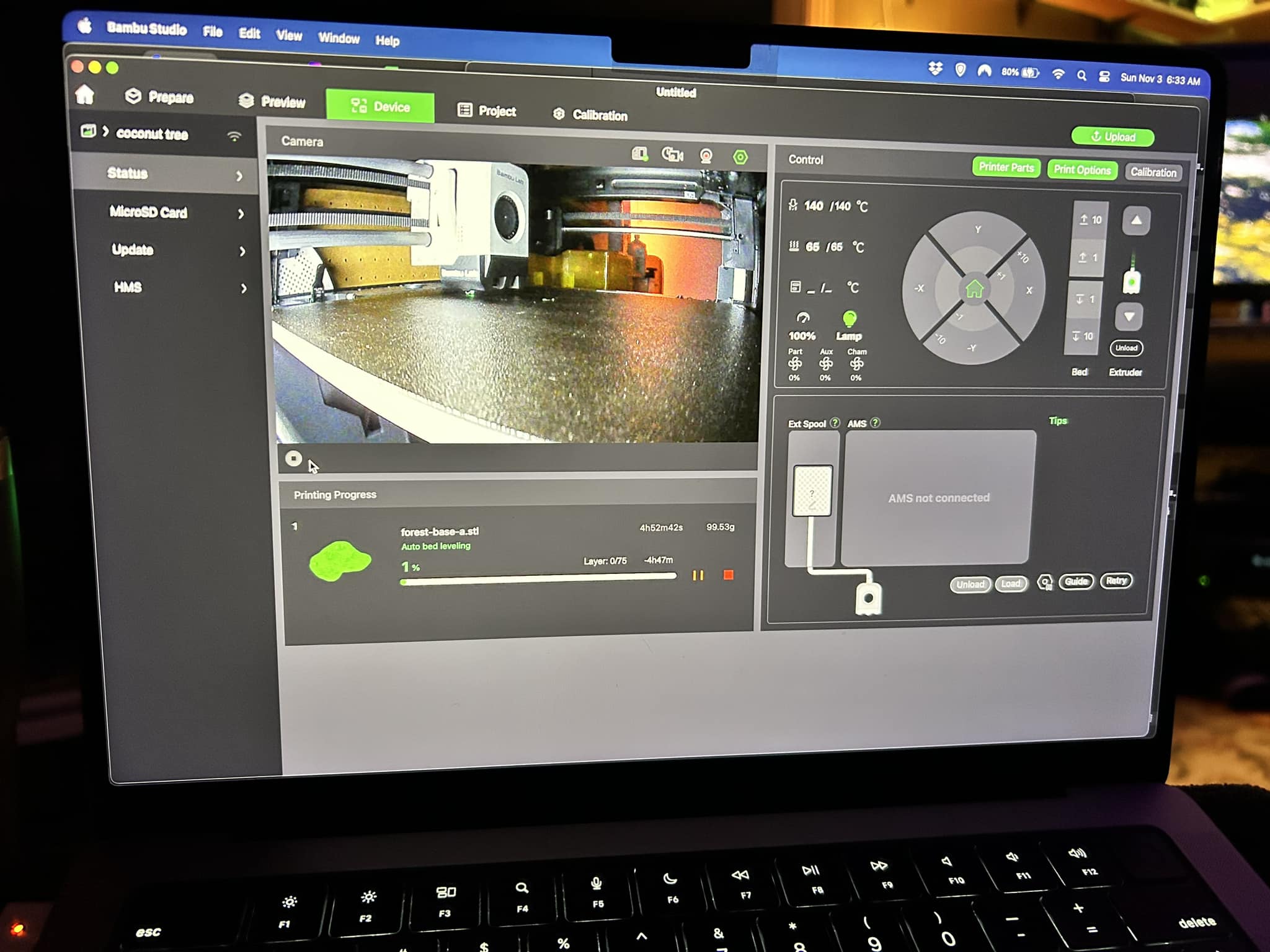
Task: Open the AMS help question icon
Action: coord(875,423)
